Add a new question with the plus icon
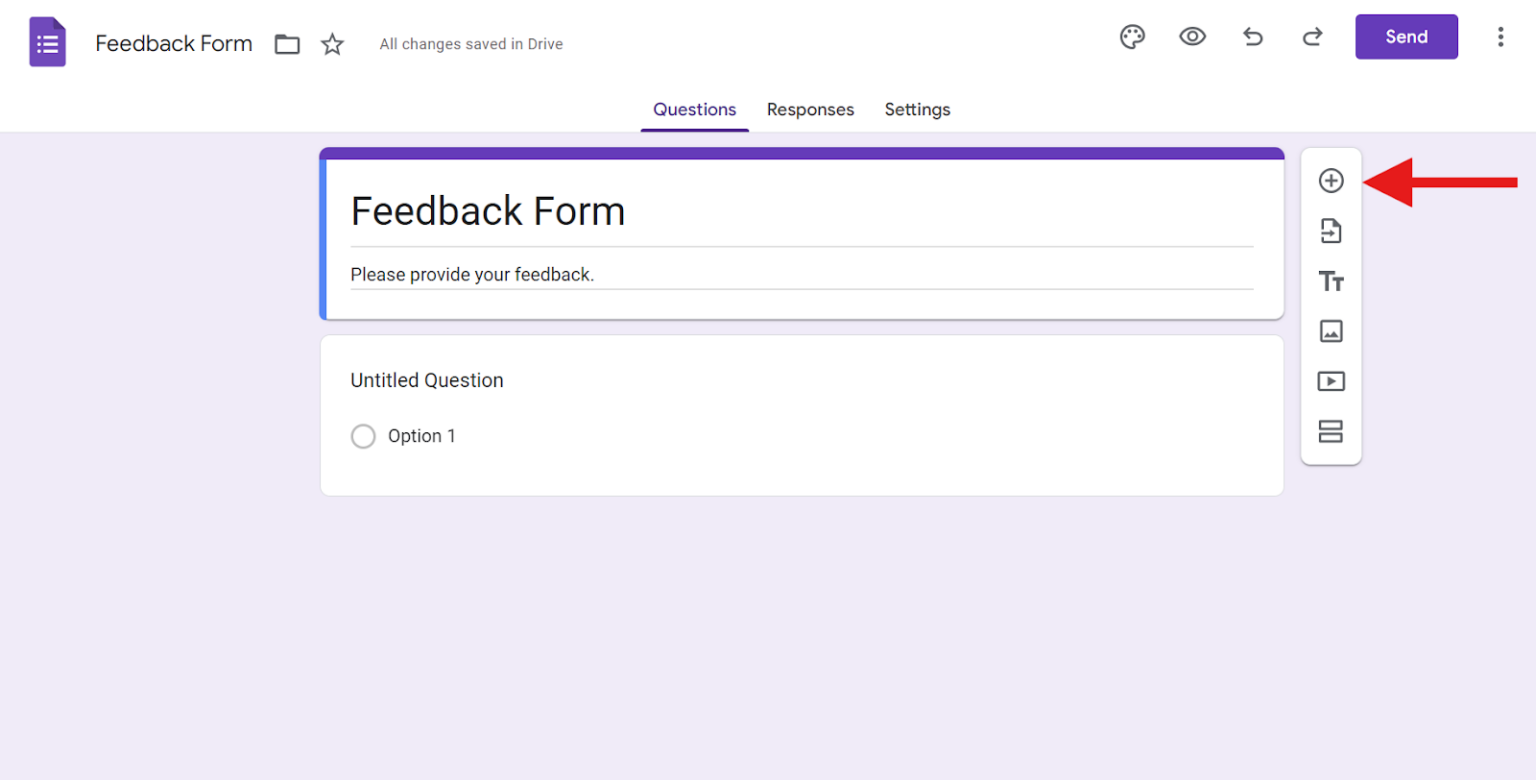 click(x=1331, y=180)
